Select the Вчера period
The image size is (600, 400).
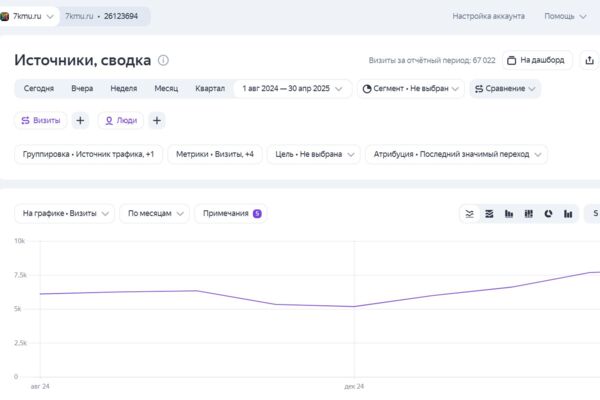(x=82, y=88)
